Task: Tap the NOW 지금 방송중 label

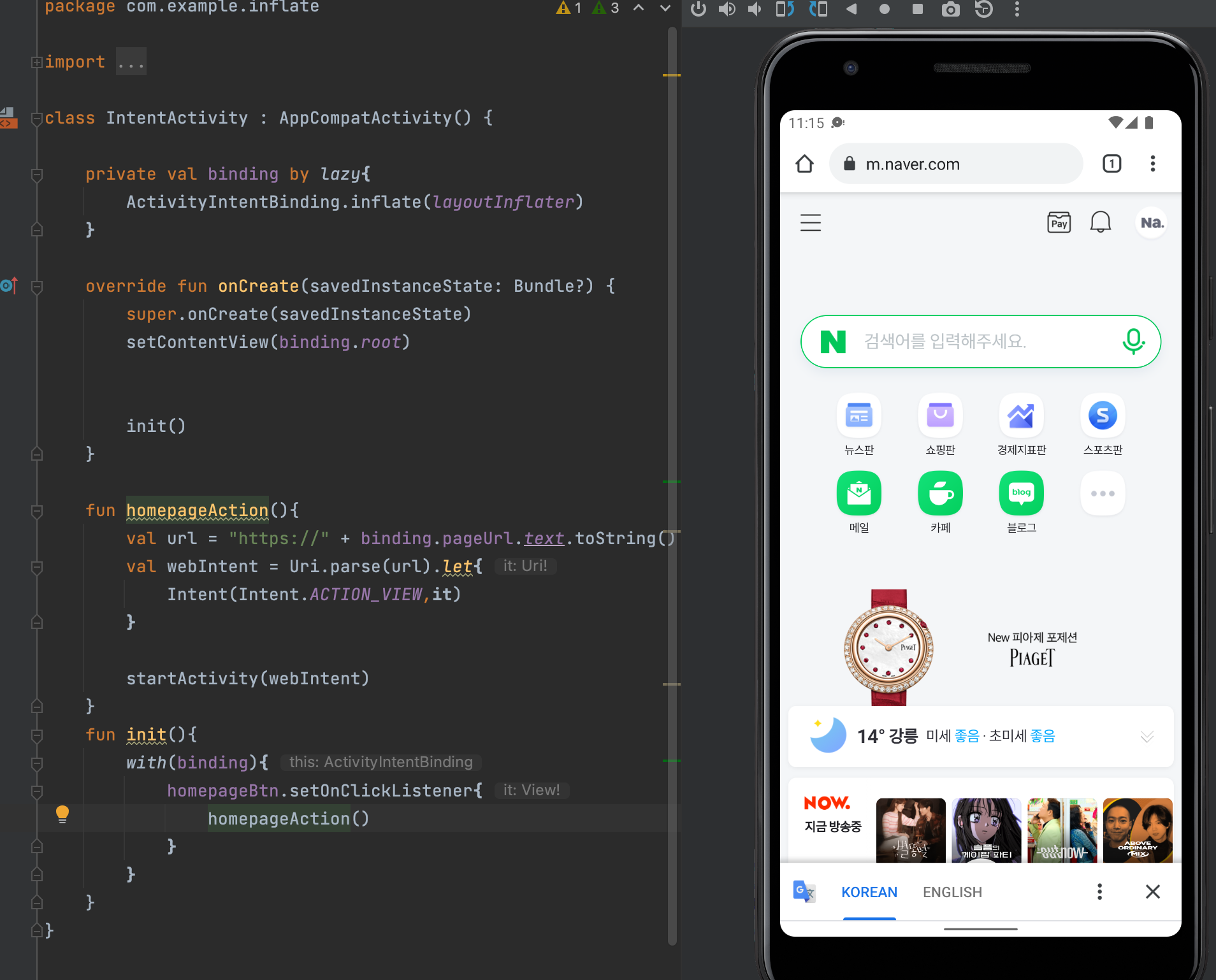Action: tap(832, 814)
